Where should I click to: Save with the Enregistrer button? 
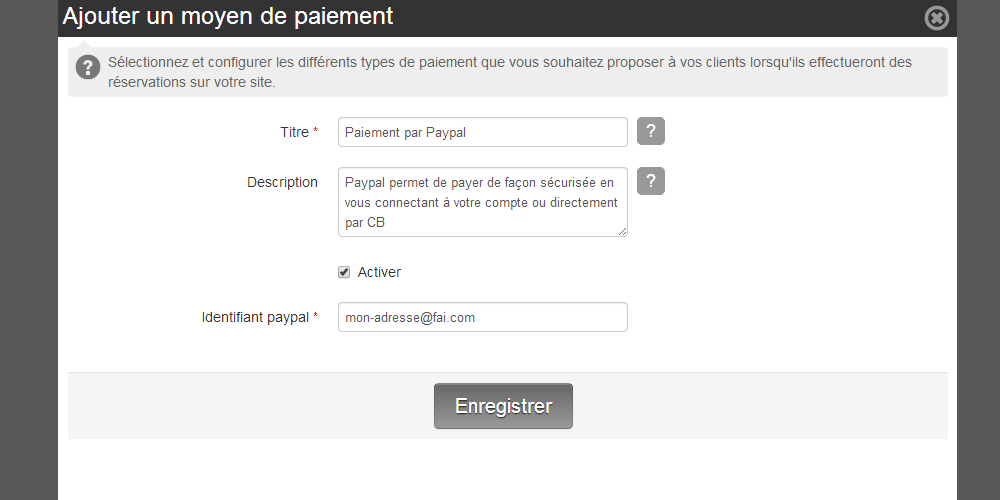[x=503, y=406]
